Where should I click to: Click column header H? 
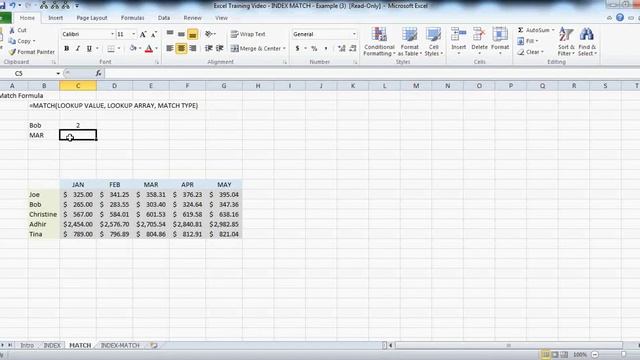pyautogui.click(x=258, y=86)
